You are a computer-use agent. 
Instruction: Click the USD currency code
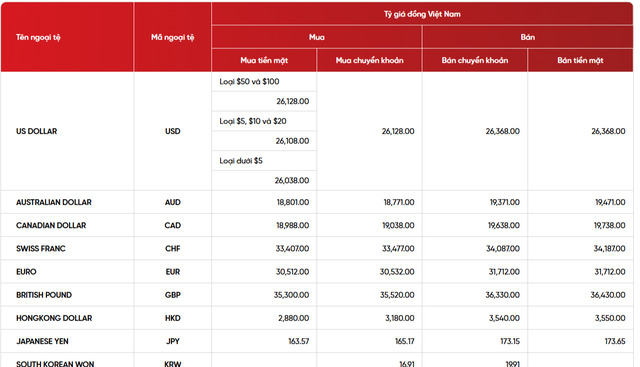click(173, 131)
